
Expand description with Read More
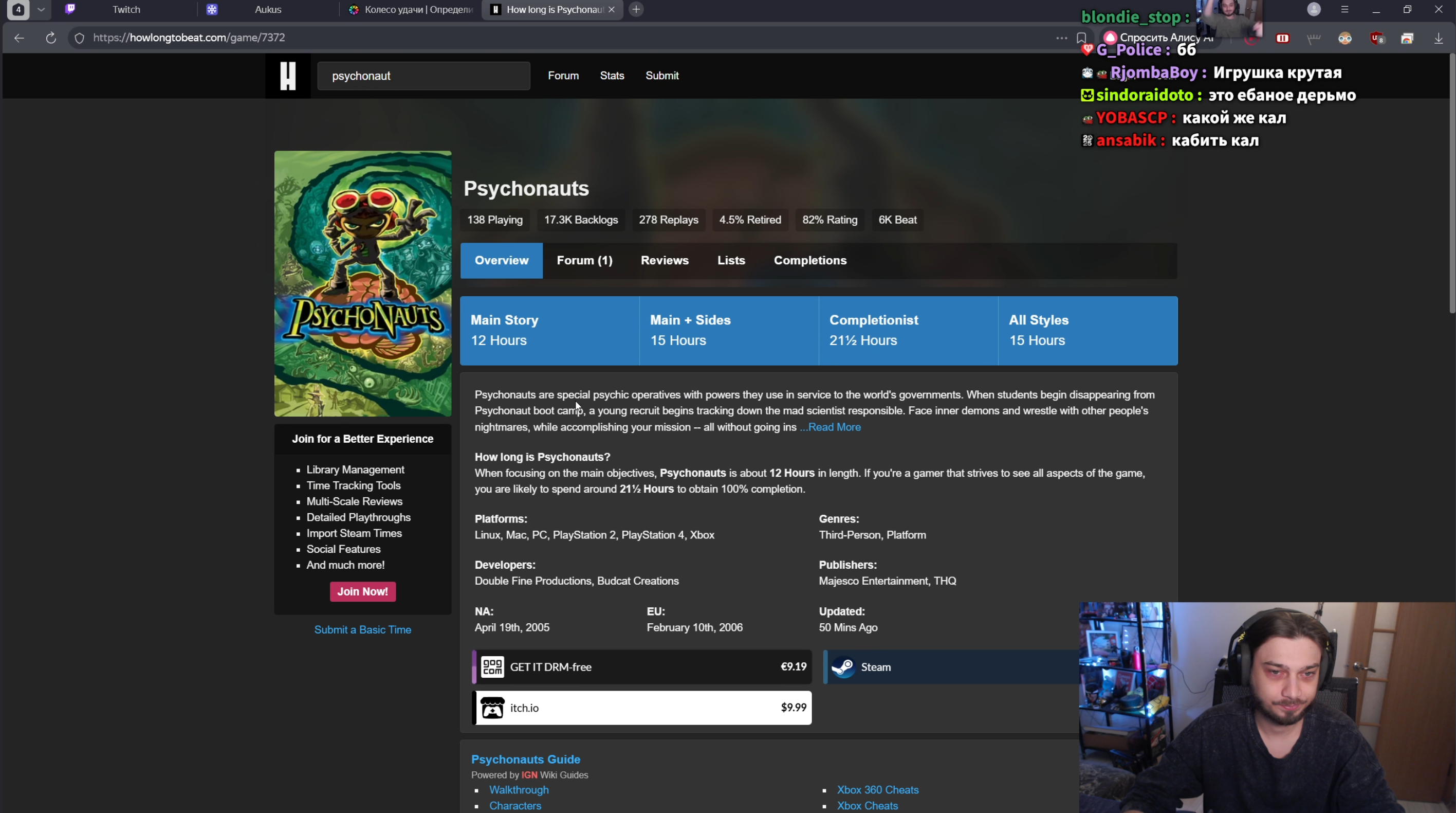[x=831, y=427]
